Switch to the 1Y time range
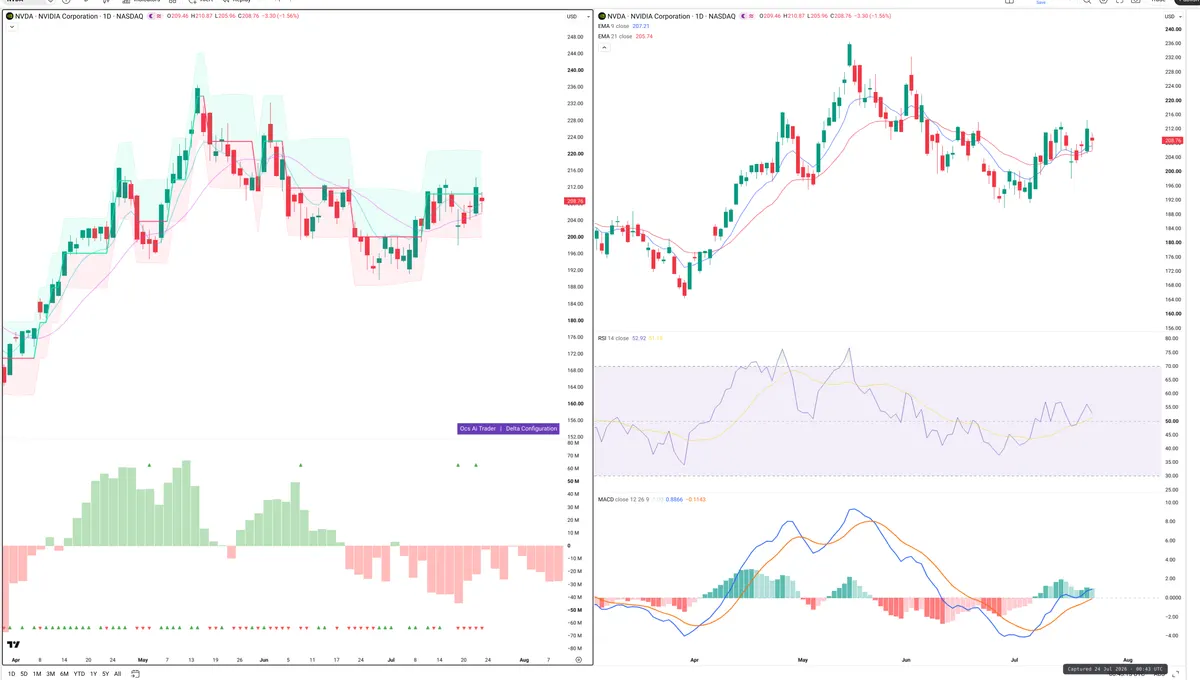 (x=93, y=674)
